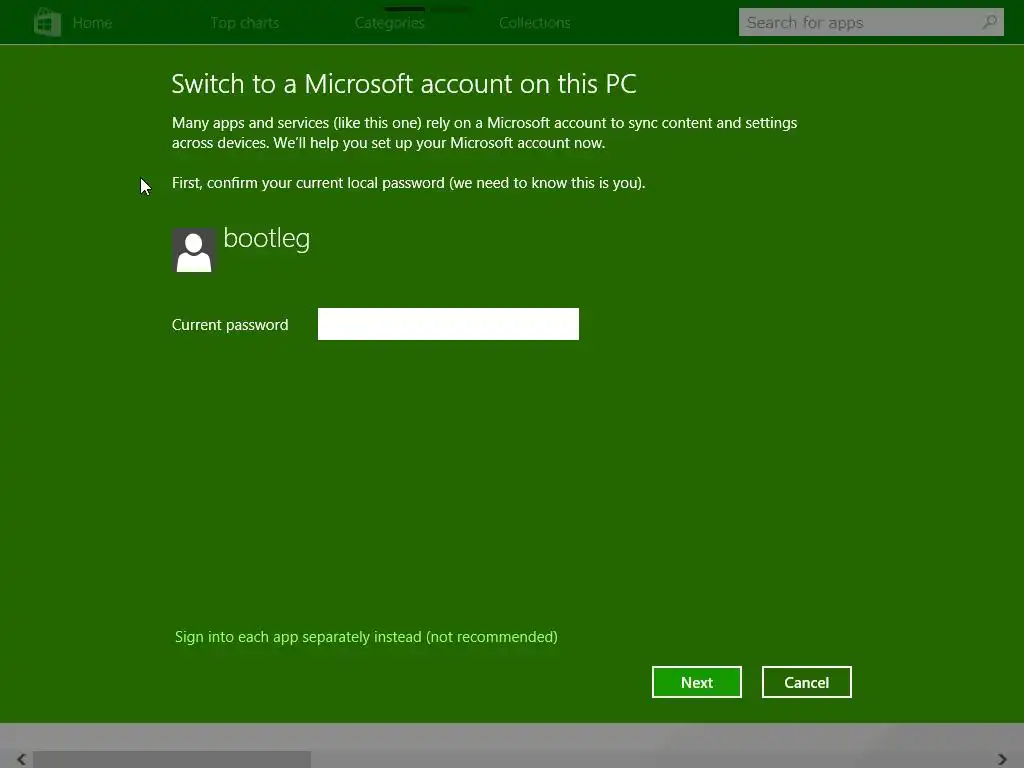1024x768 pixels.
Task: Click the bootleg account name
Action: tap(266, 238)
